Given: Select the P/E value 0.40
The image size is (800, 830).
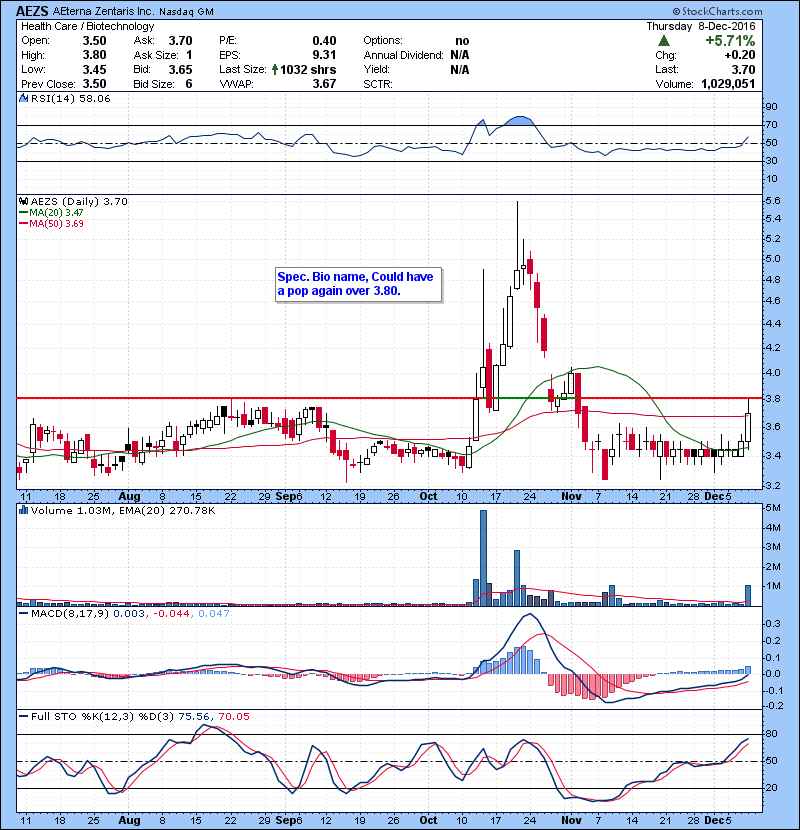Looking at the screenshot, I should point(324,41).
